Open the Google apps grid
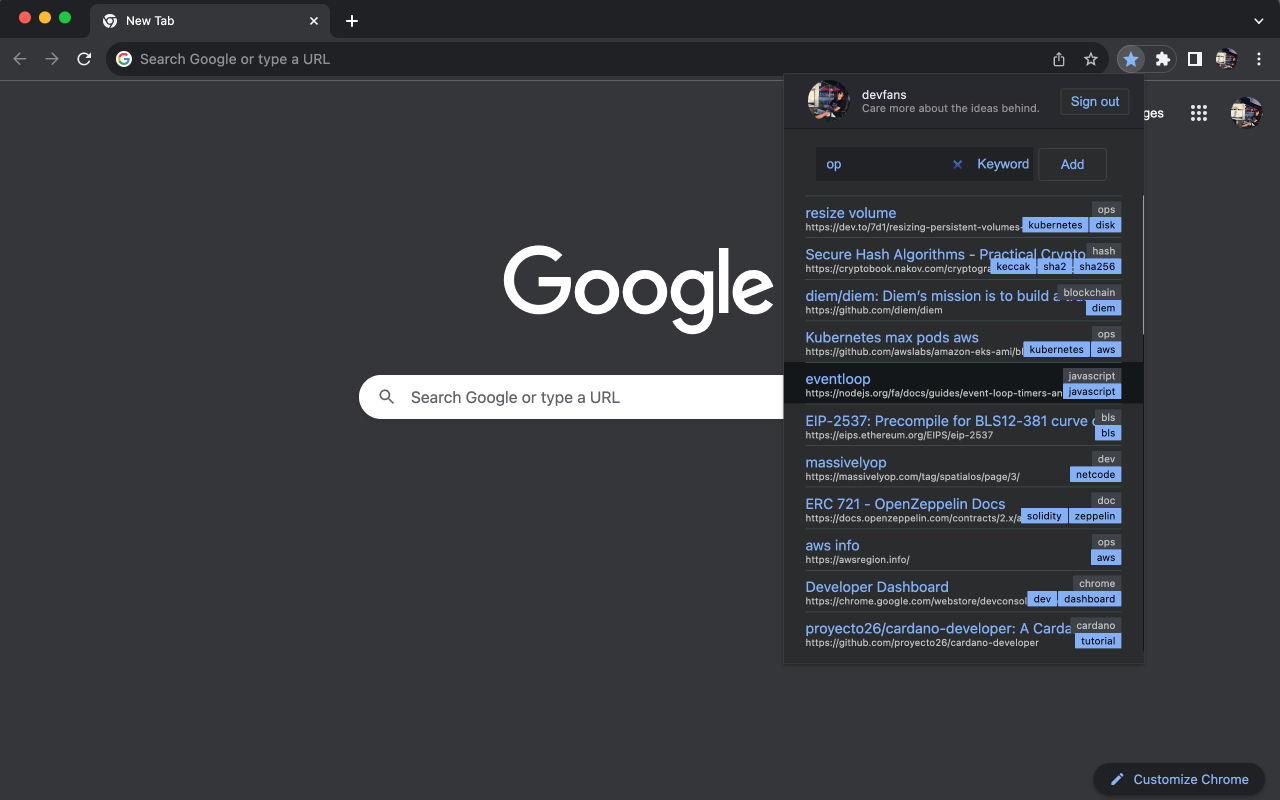The height and width of the screenshot is (800, 1280). [x=1199, y=113]
